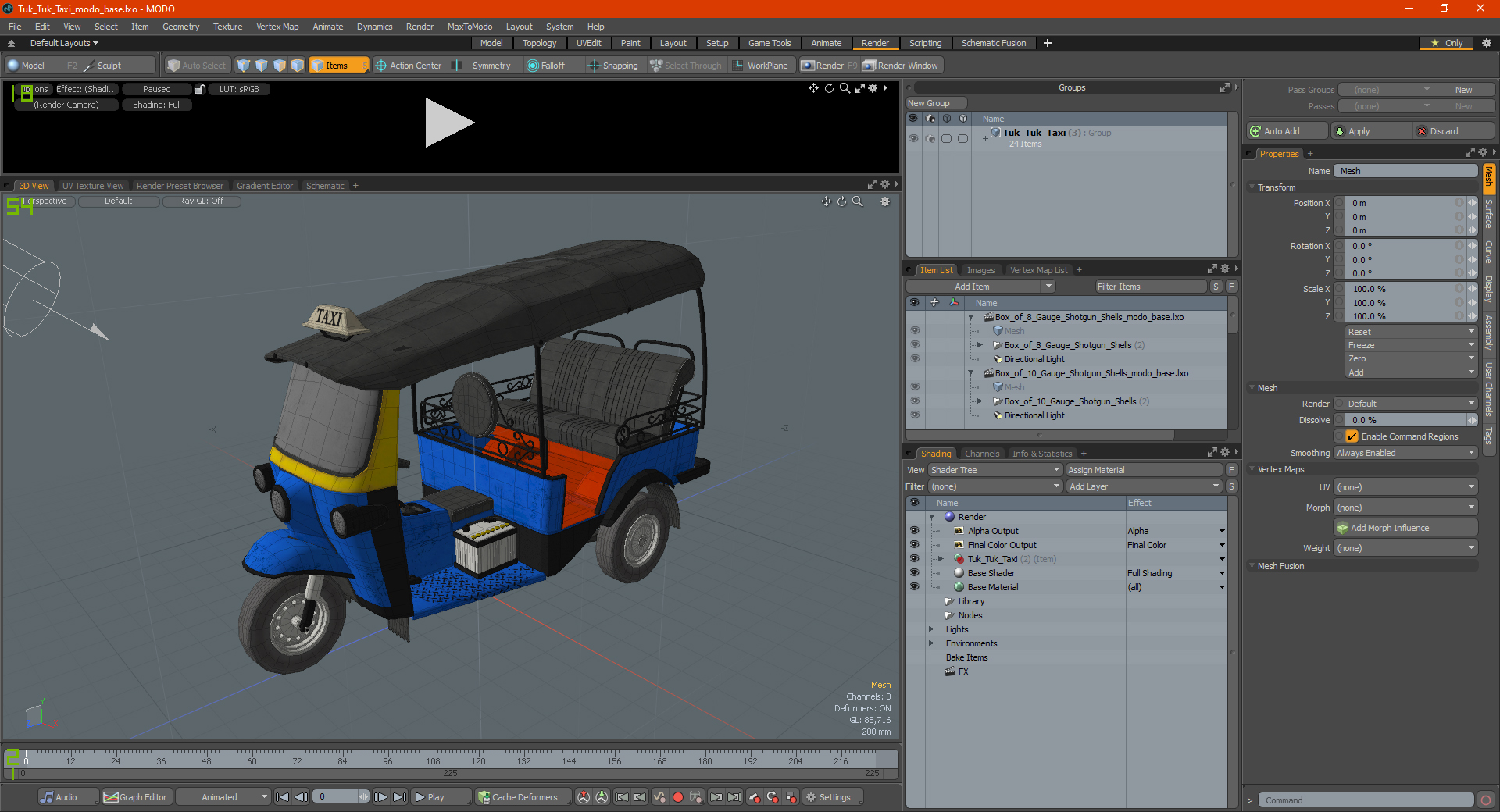Click Add Morph Influence button
The width and height of the screenshot is (1500, 812).
coord(1405,528)
